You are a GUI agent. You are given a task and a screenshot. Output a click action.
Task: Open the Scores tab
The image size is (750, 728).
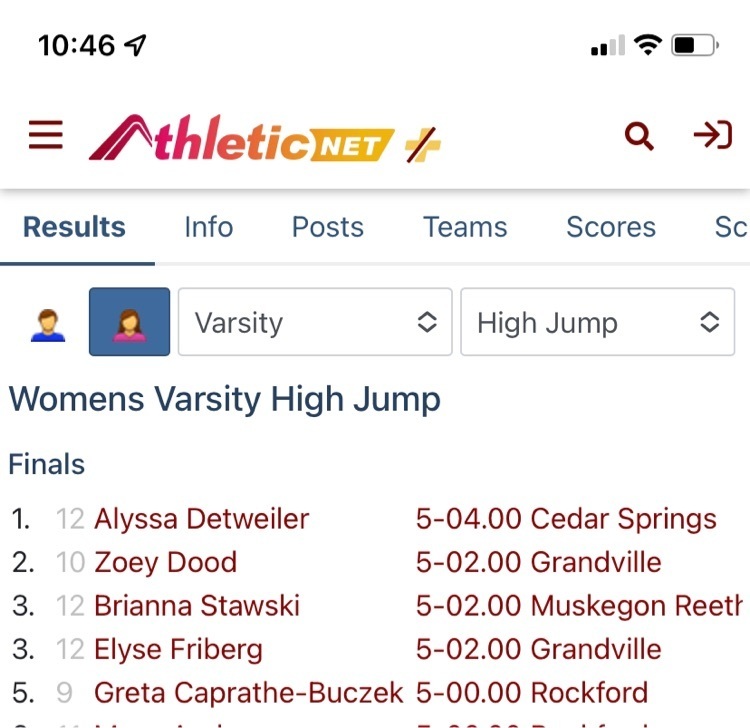tap(611, 227)
